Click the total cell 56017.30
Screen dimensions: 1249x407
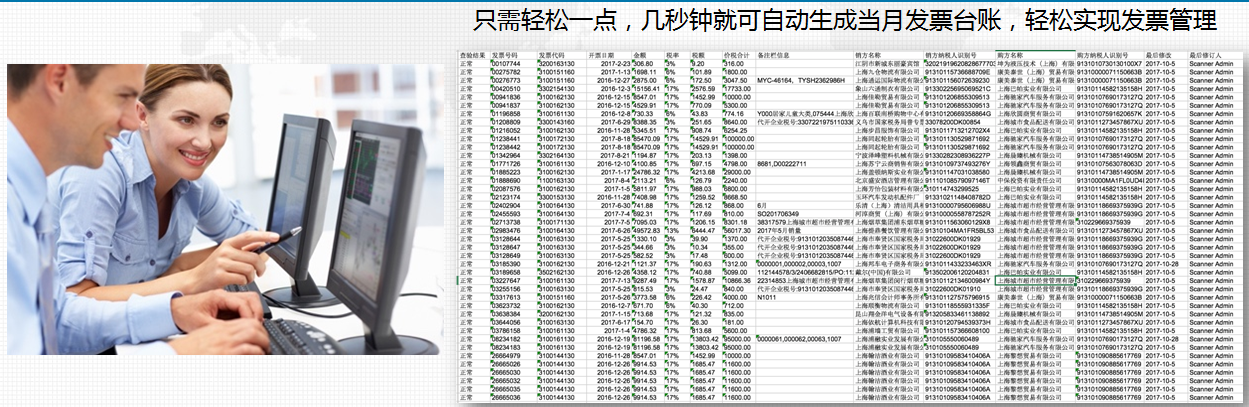pos(738,229)
